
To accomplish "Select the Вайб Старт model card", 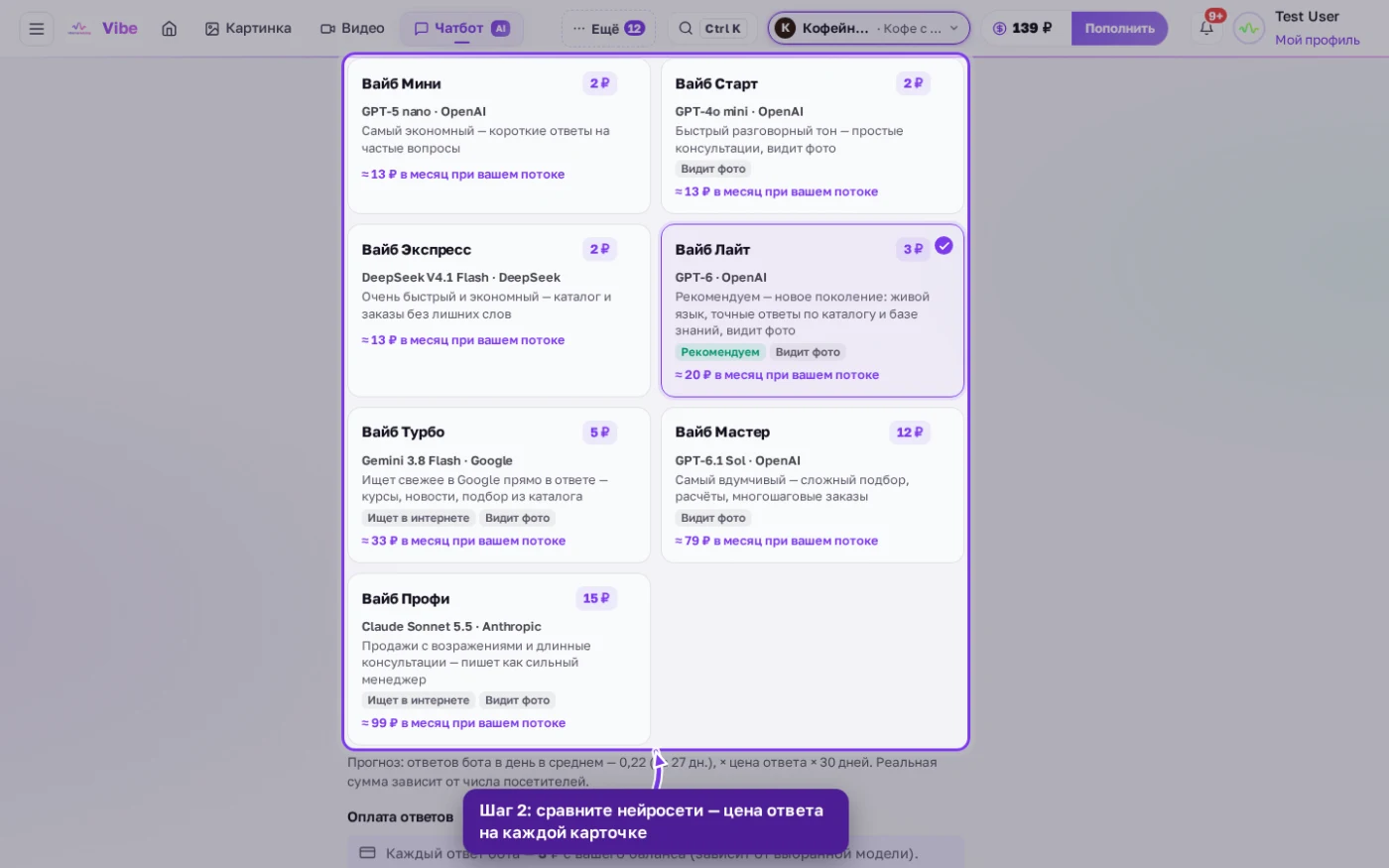I will [813, 137].
